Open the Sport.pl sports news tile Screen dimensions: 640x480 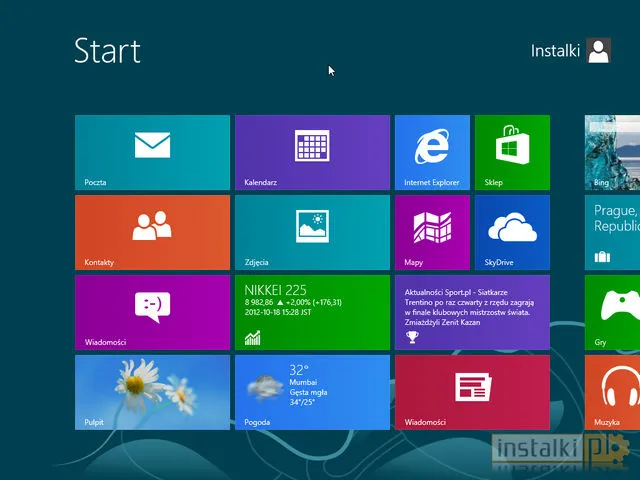click(x=472, y=312)
